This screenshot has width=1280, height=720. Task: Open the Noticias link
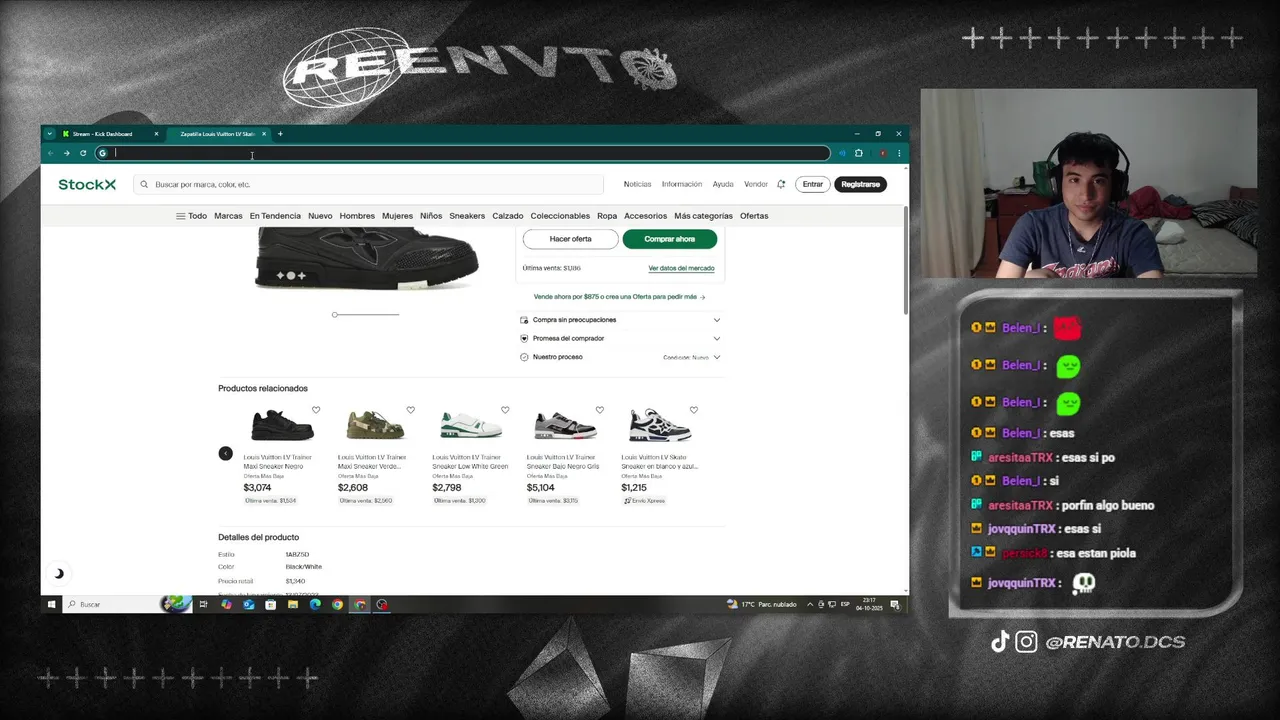[x=637, y=184]
